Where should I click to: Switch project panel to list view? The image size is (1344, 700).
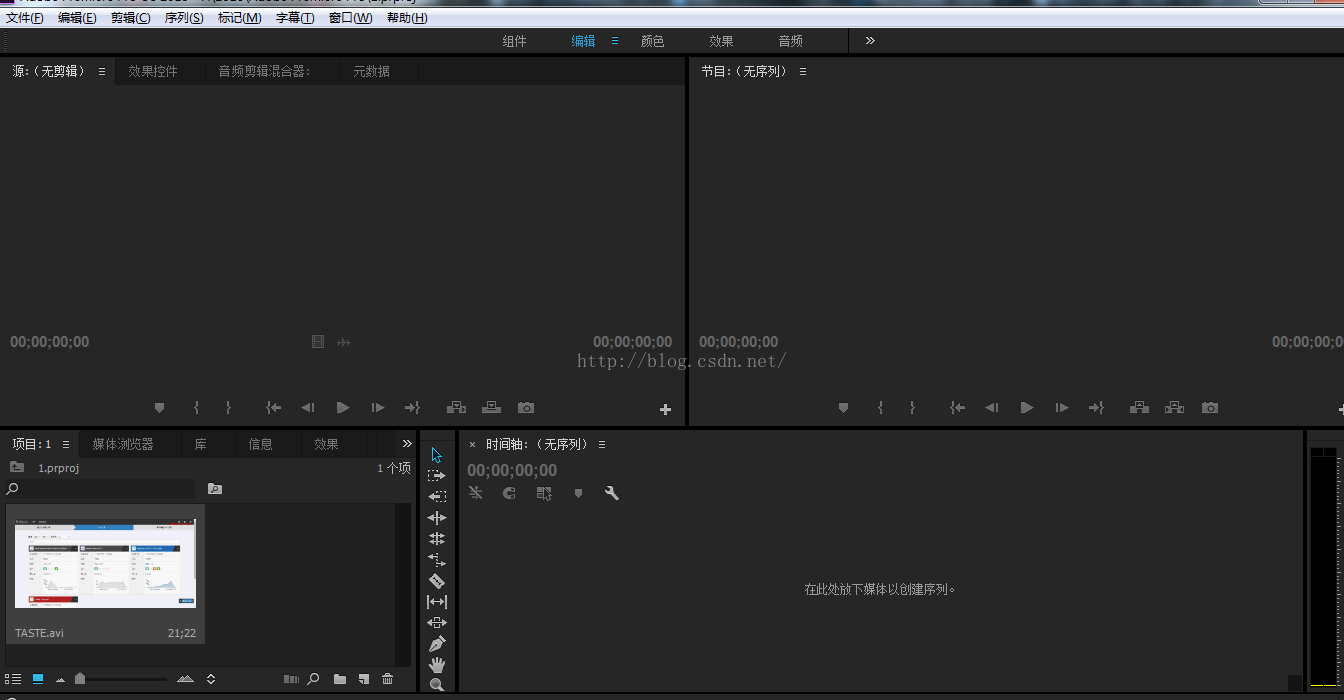pyautogui.click(x=13, y=679)
